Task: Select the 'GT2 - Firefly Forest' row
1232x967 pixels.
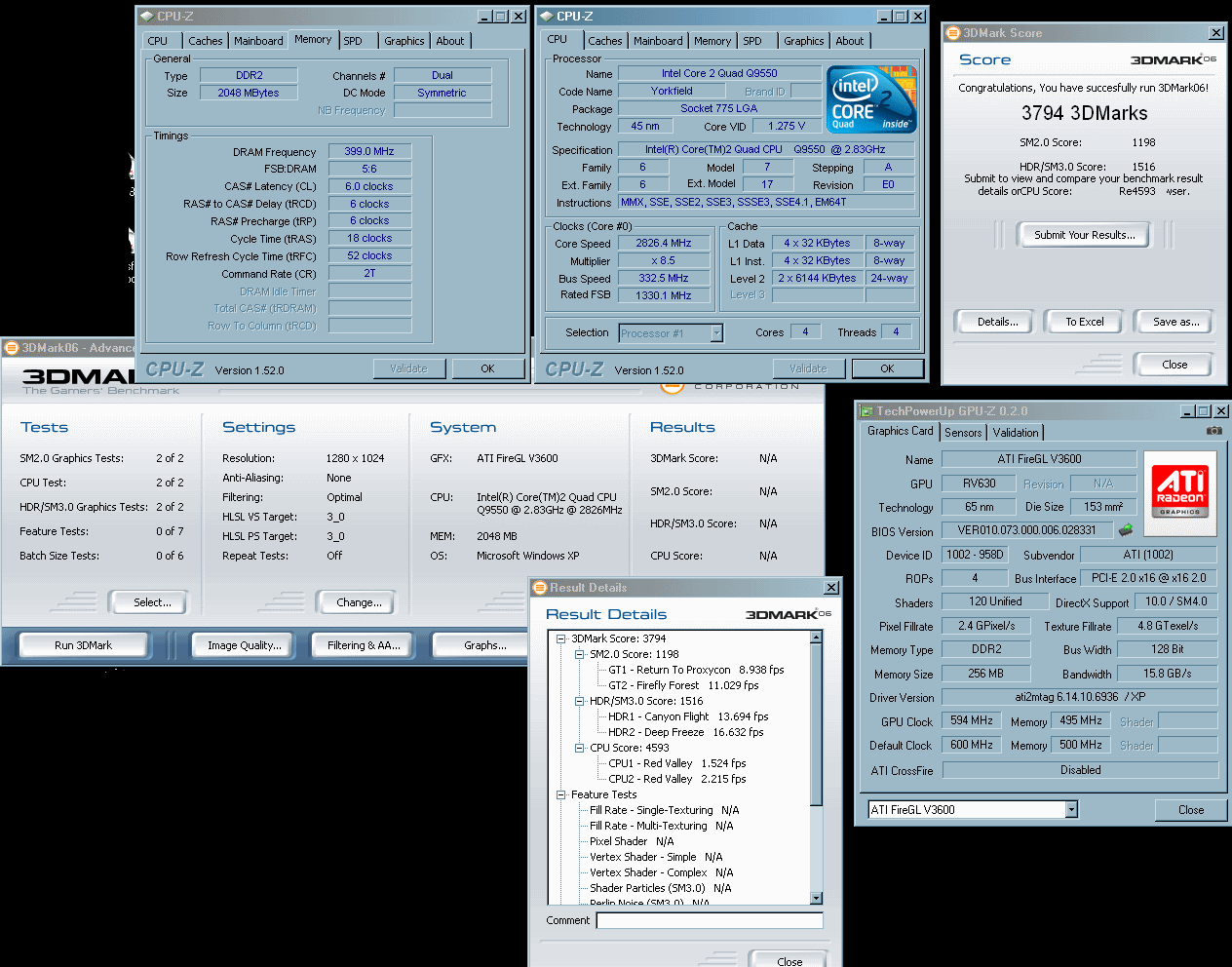Action: click(x=683, y=686)
